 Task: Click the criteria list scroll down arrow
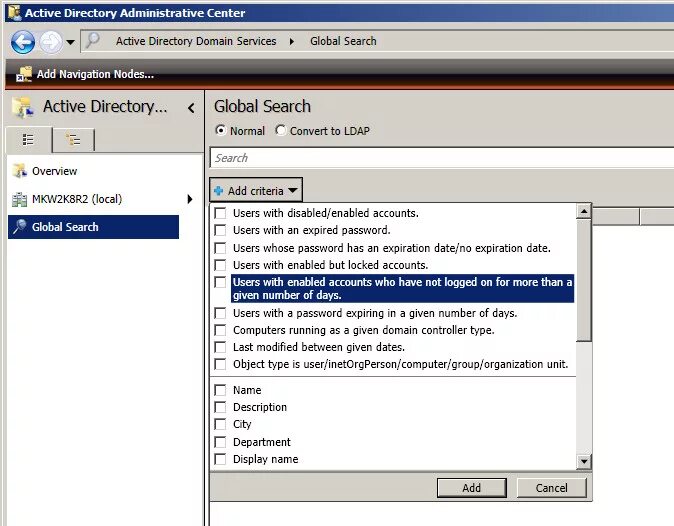coord(584,462)
